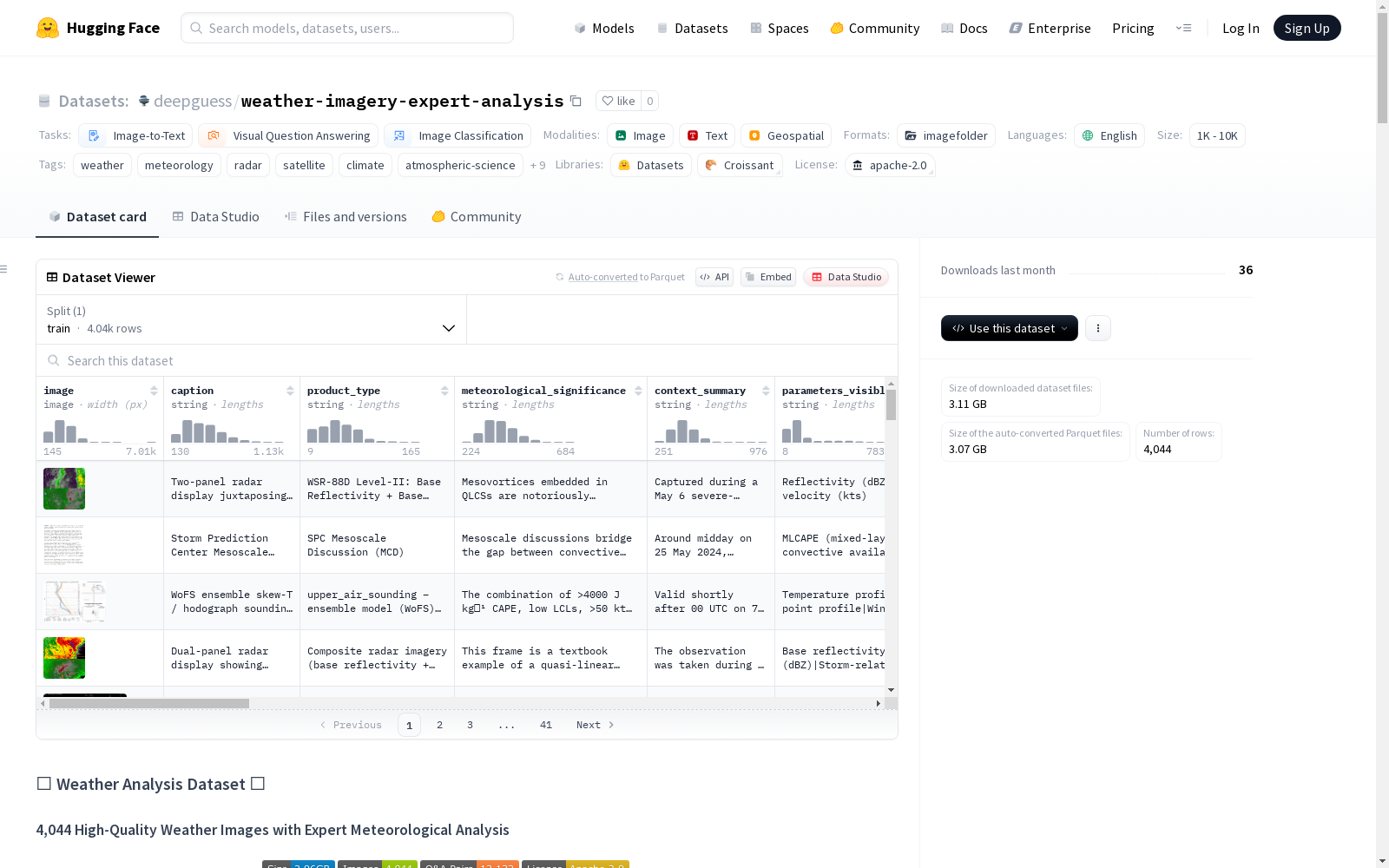Open the Embed viewer option
Screen dimensions: 1389x868
(768, 277)
